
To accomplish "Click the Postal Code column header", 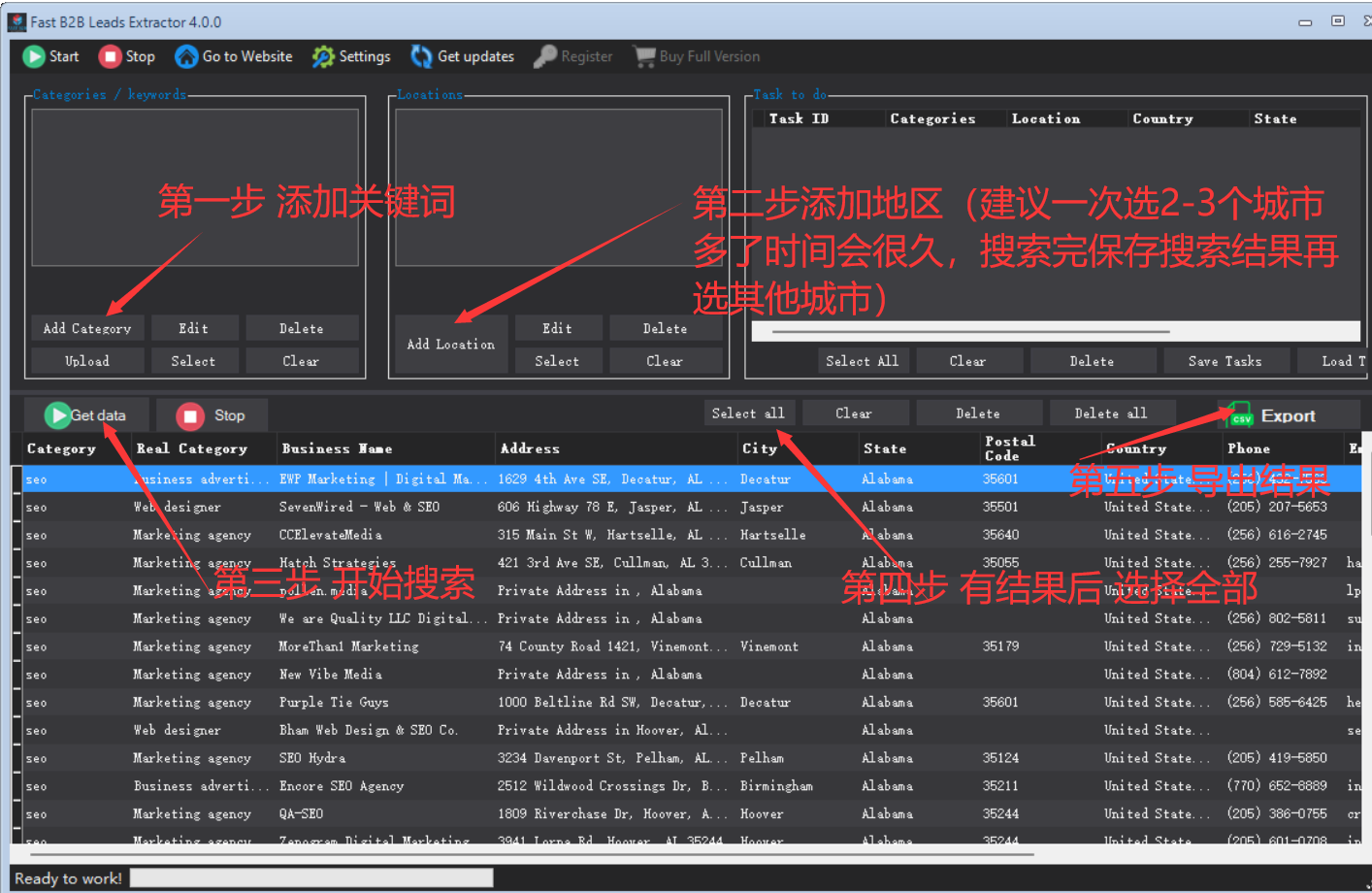I will [1009, 447].
